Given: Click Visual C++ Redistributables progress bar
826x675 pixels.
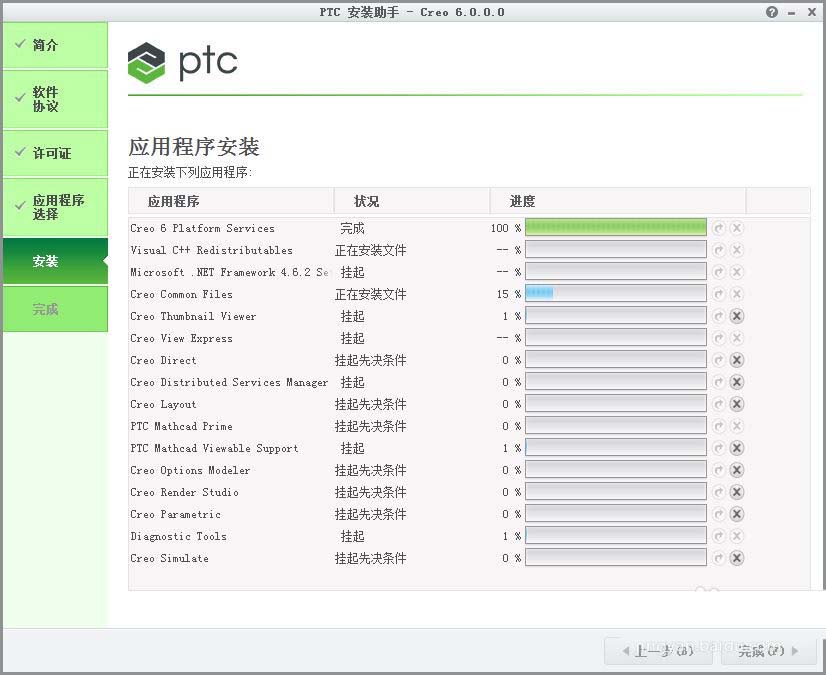Looking at the screenshot, I should [x=616, y=250].
